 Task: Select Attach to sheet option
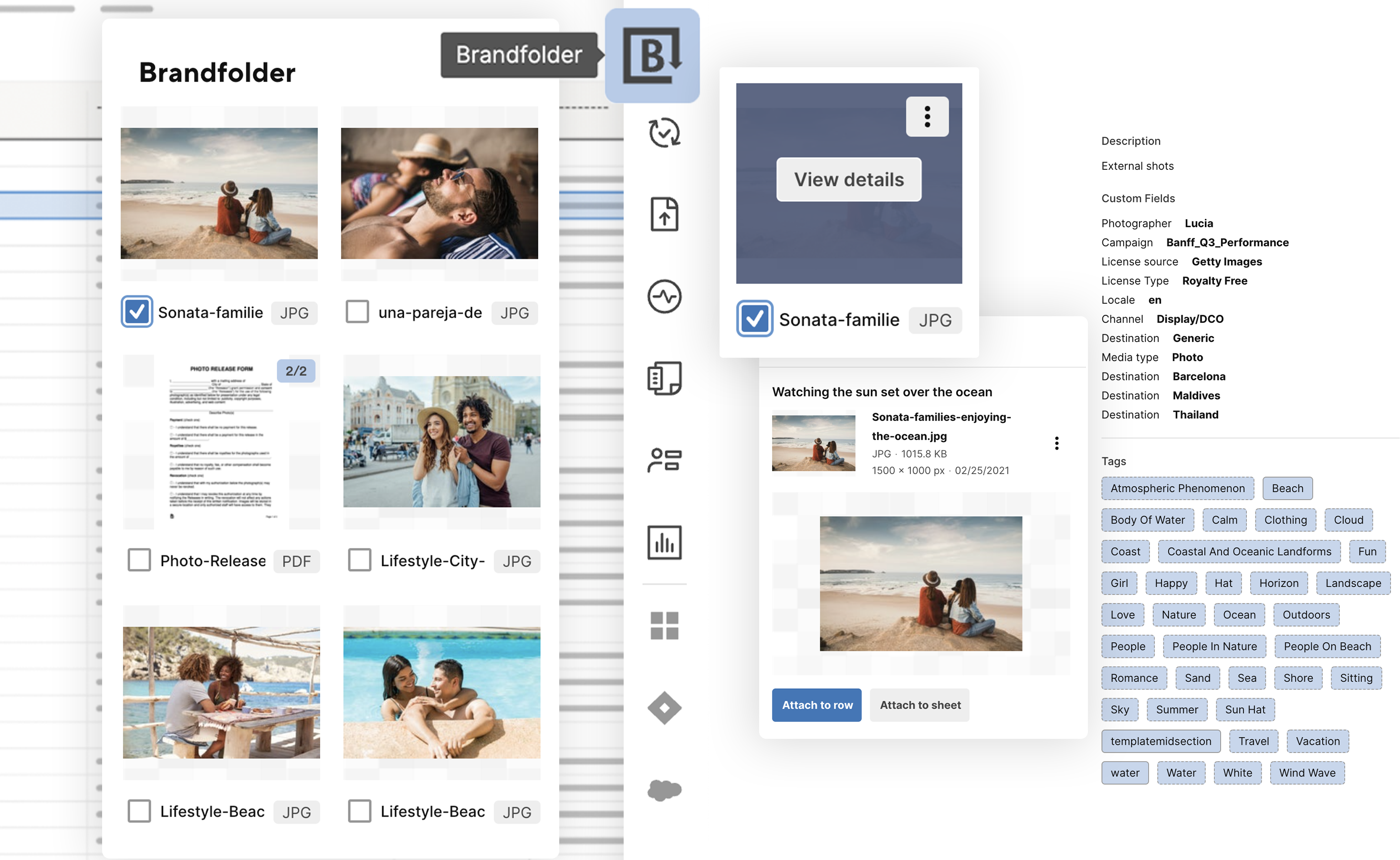[x=920, y=705]
